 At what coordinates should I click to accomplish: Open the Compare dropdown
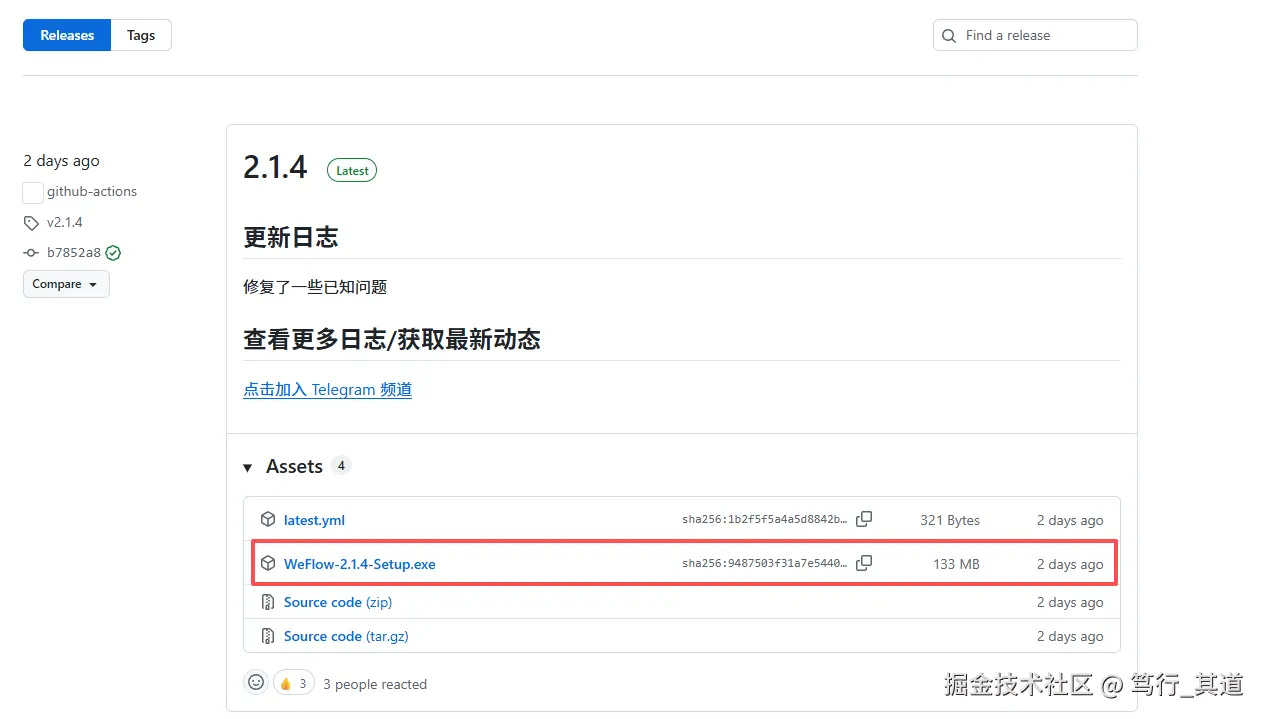(66, 284)
